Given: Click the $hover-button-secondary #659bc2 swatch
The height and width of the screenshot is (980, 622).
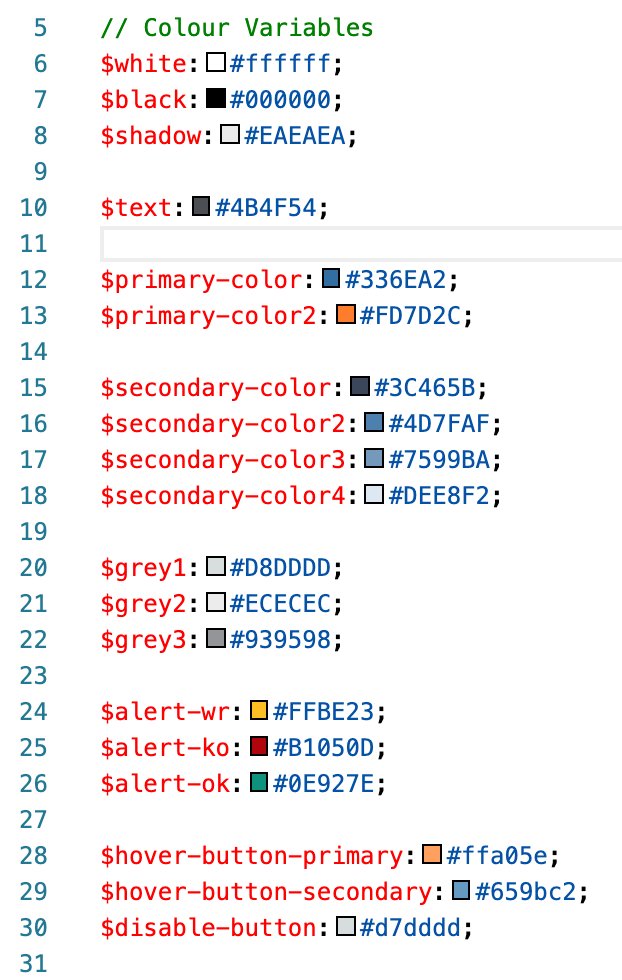Looking at the screenshot, I should [x=461, y=890].
